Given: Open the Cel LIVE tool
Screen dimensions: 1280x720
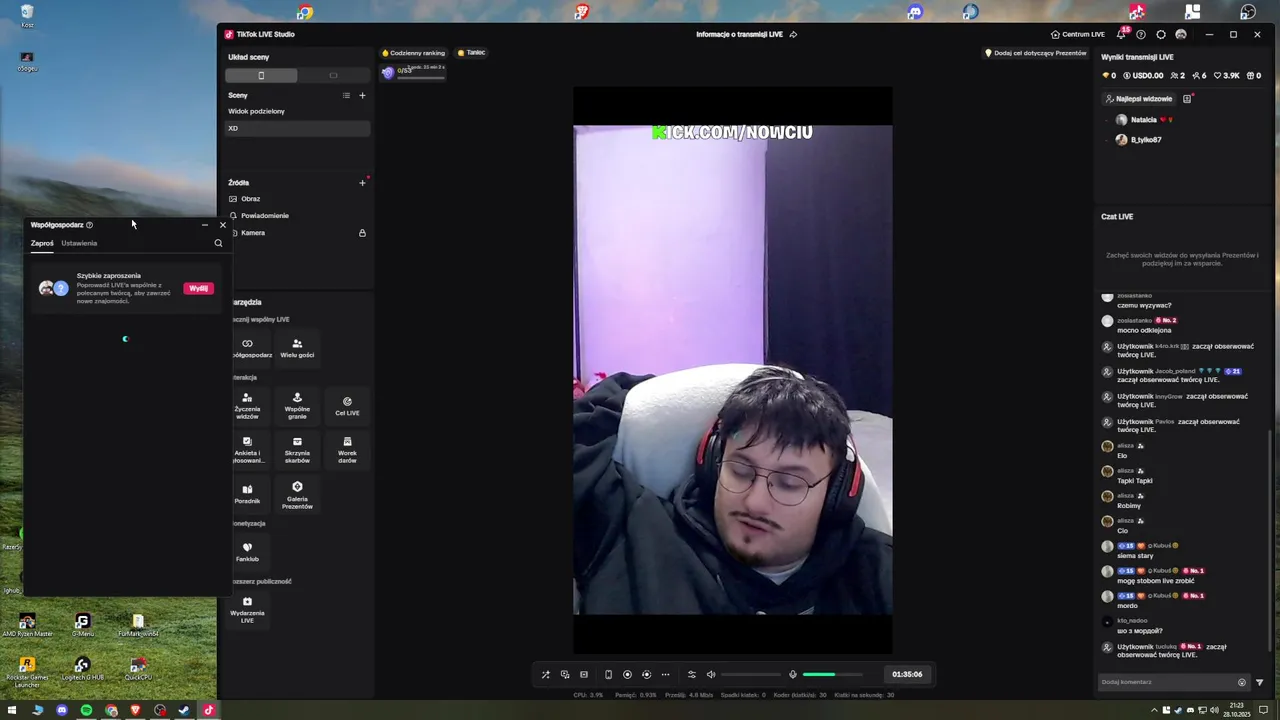Looking at the screenshot, I should [x=347, y=406].
